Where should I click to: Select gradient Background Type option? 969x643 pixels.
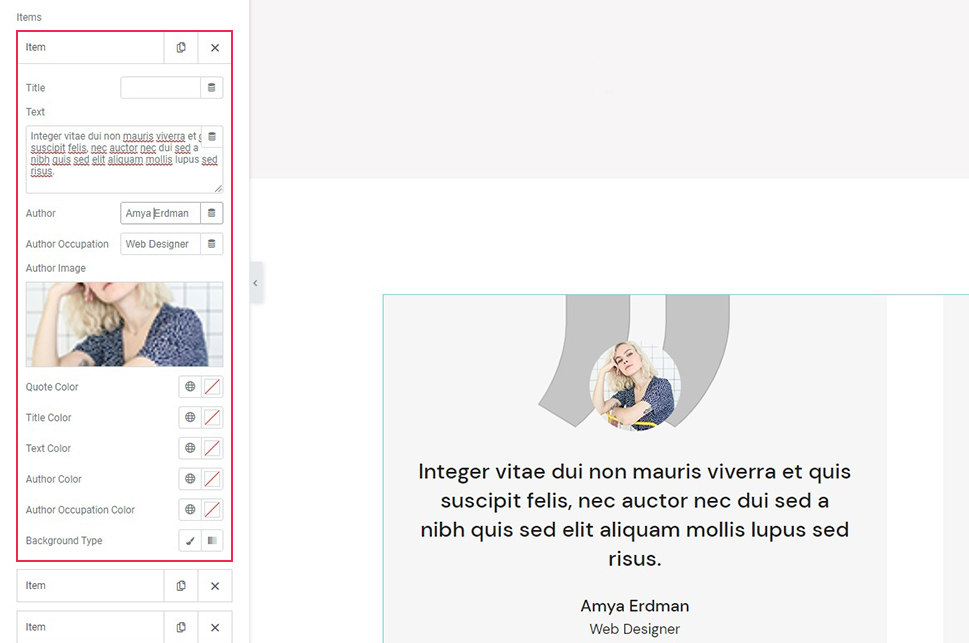[x=212, y=541]
